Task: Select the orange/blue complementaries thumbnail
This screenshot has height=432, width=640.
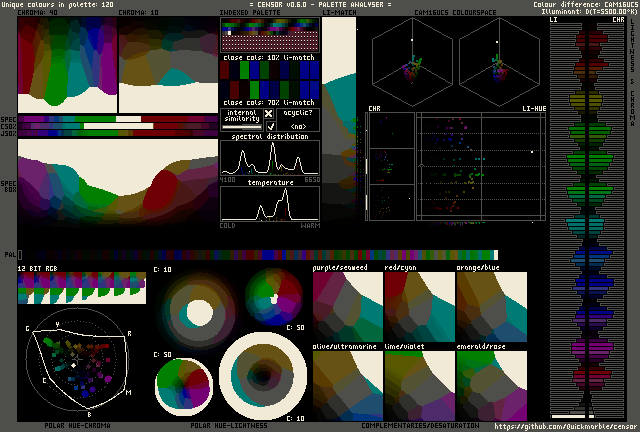Action: click(x=491, y=306)
